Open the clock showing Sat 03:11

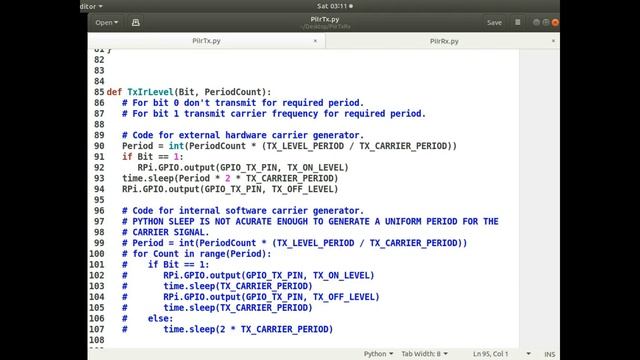[335, 6]
